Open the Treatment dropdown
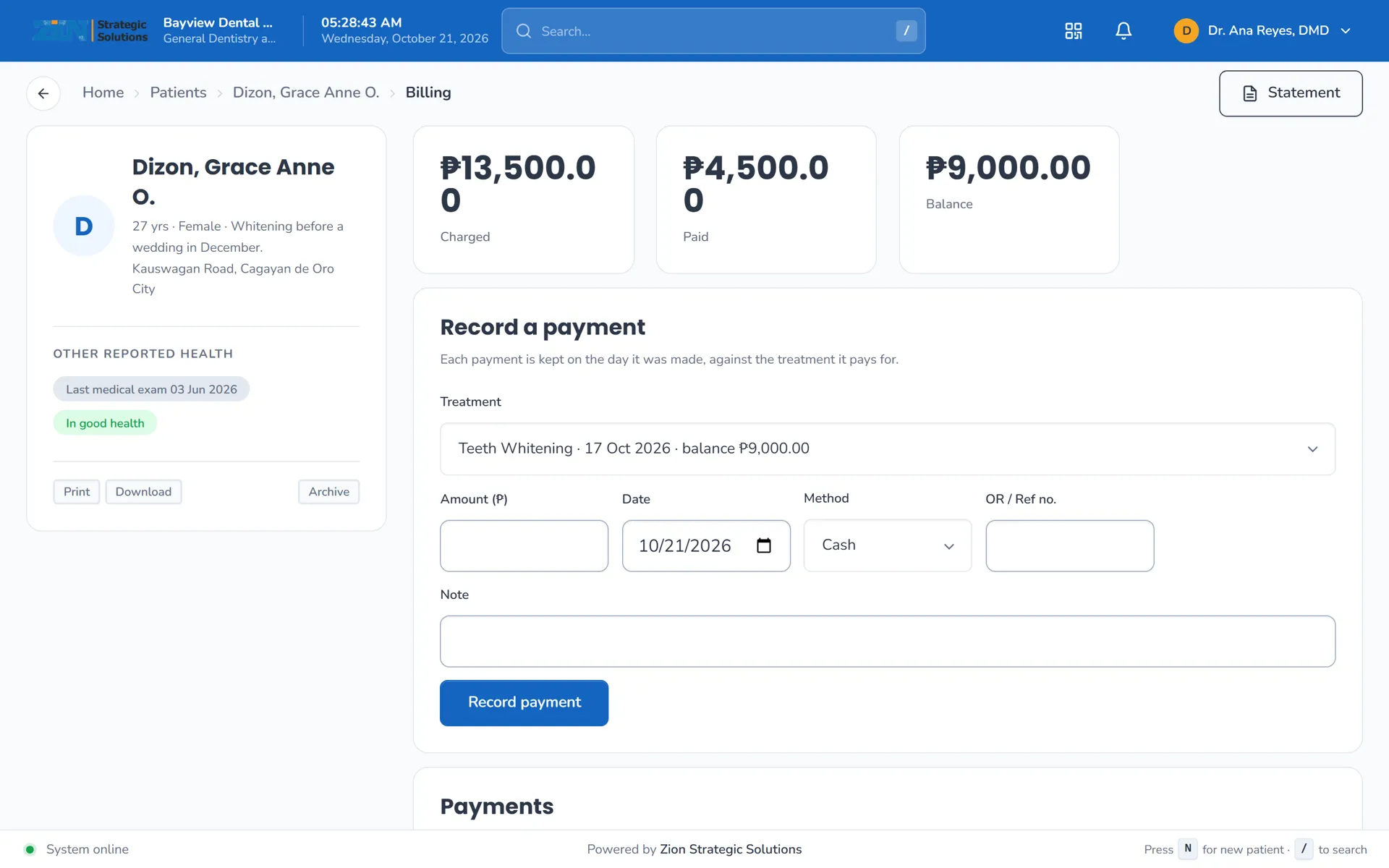This screenshot has height=868, width=1389. click(x=888, y=448)
